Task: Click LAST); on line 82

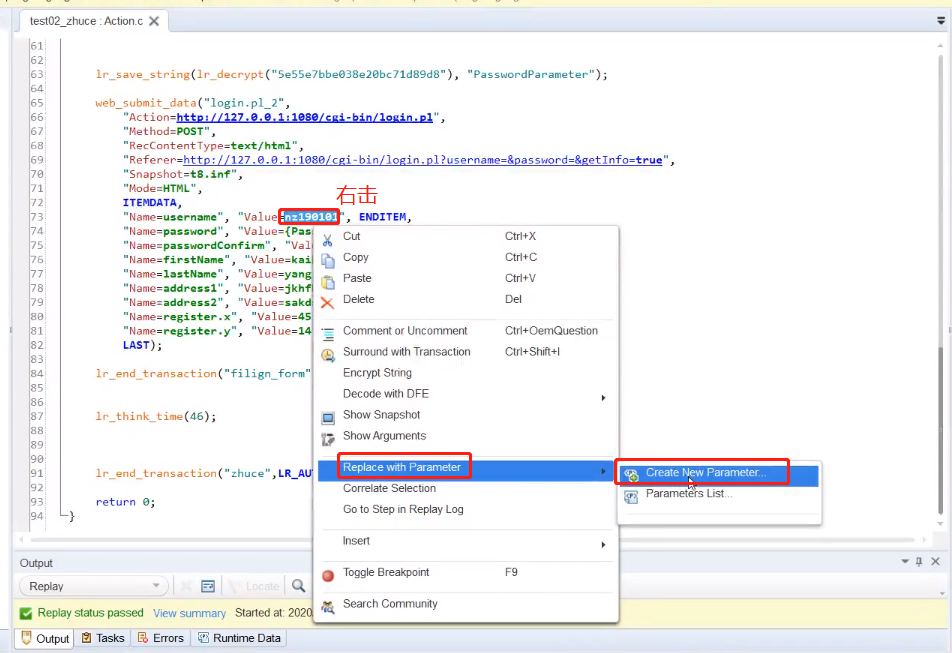Action: click(143, 345)
